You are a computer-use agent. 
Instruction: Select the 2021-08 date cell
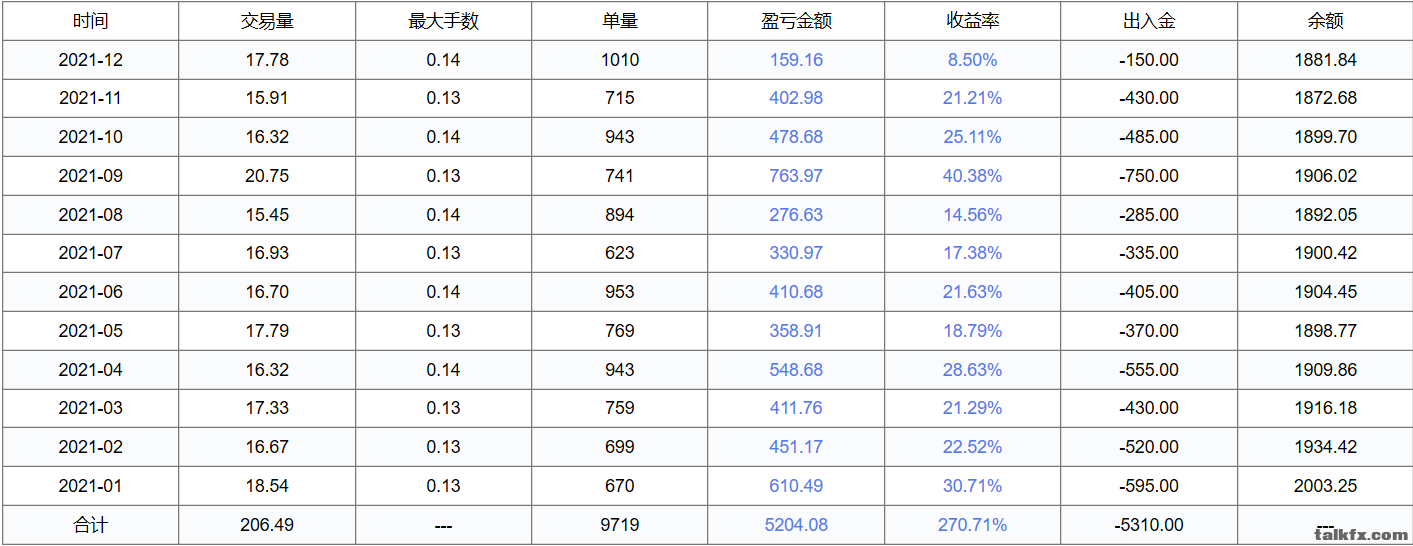(91, 215)
